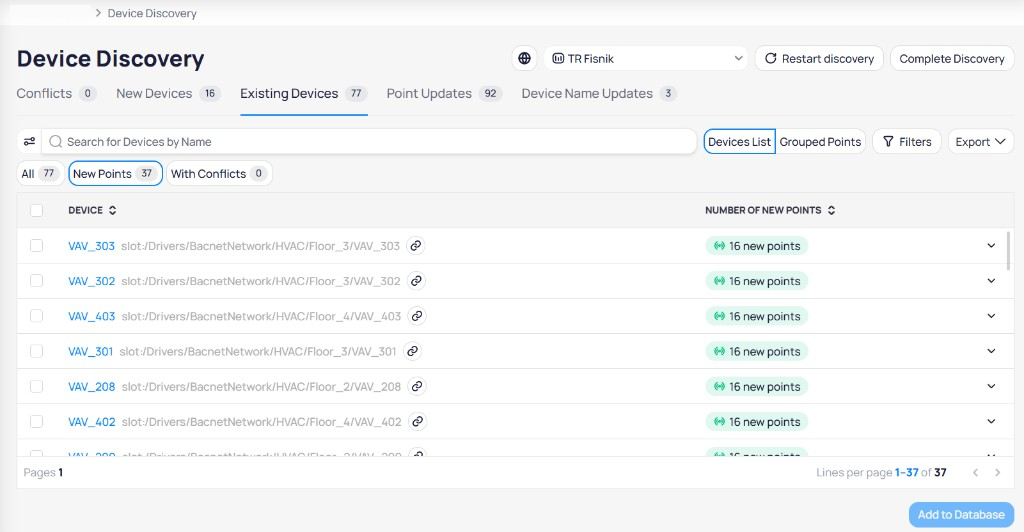Image resolution: width=1024 pixels, height=532 pixels.
Task: Select the With Conflicts filter chip
Action: [219, 174]
